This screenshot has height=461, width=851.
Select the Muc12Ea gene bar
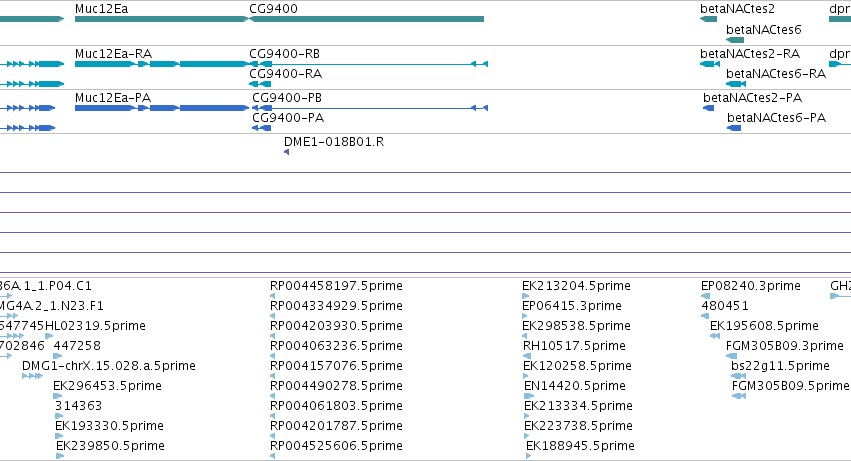(162, 19)
